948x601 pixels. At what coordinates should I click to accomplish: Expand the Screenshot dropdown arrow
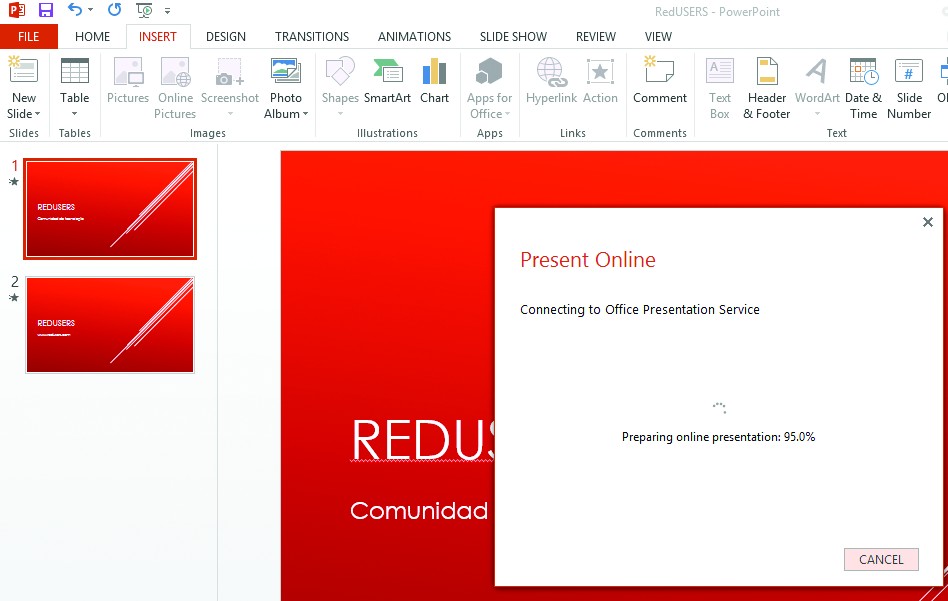[230, 114]
